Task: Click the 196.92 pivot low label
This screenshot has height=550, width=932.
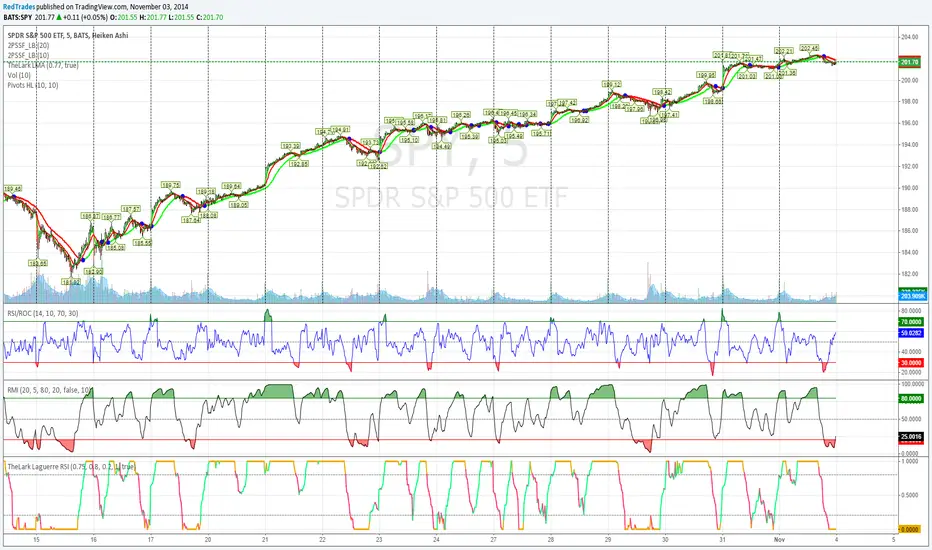Action: (x=579, y=120)
